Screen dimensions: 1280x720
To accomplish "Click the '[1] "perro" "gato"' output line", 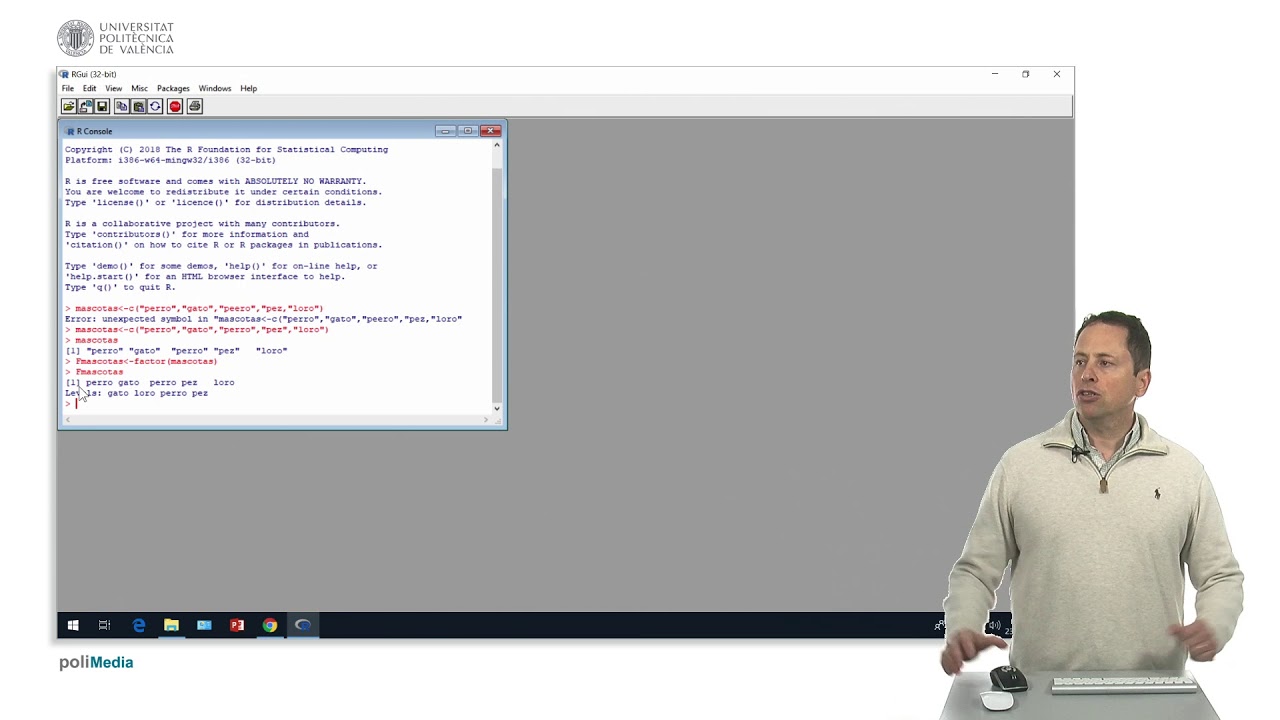I will [176, 351].
